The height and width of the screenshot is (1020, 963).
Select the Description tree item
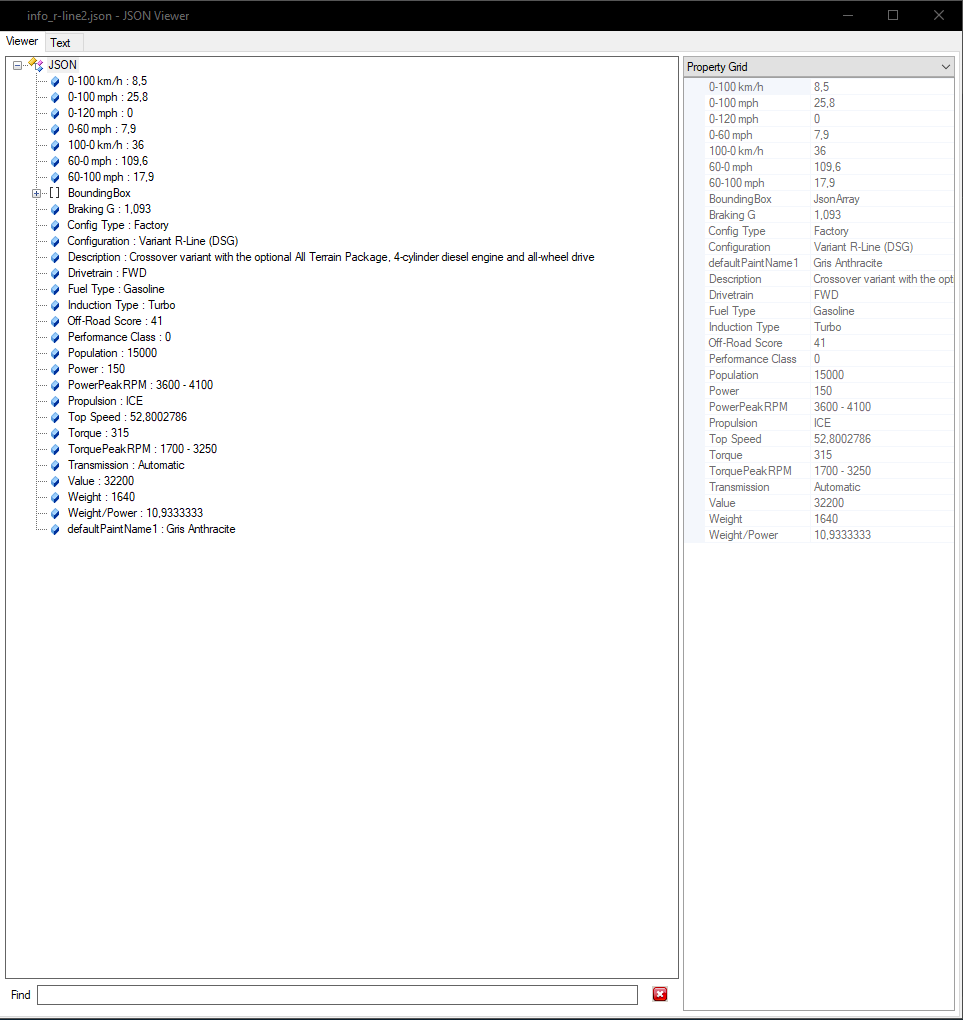coord(330,257)
